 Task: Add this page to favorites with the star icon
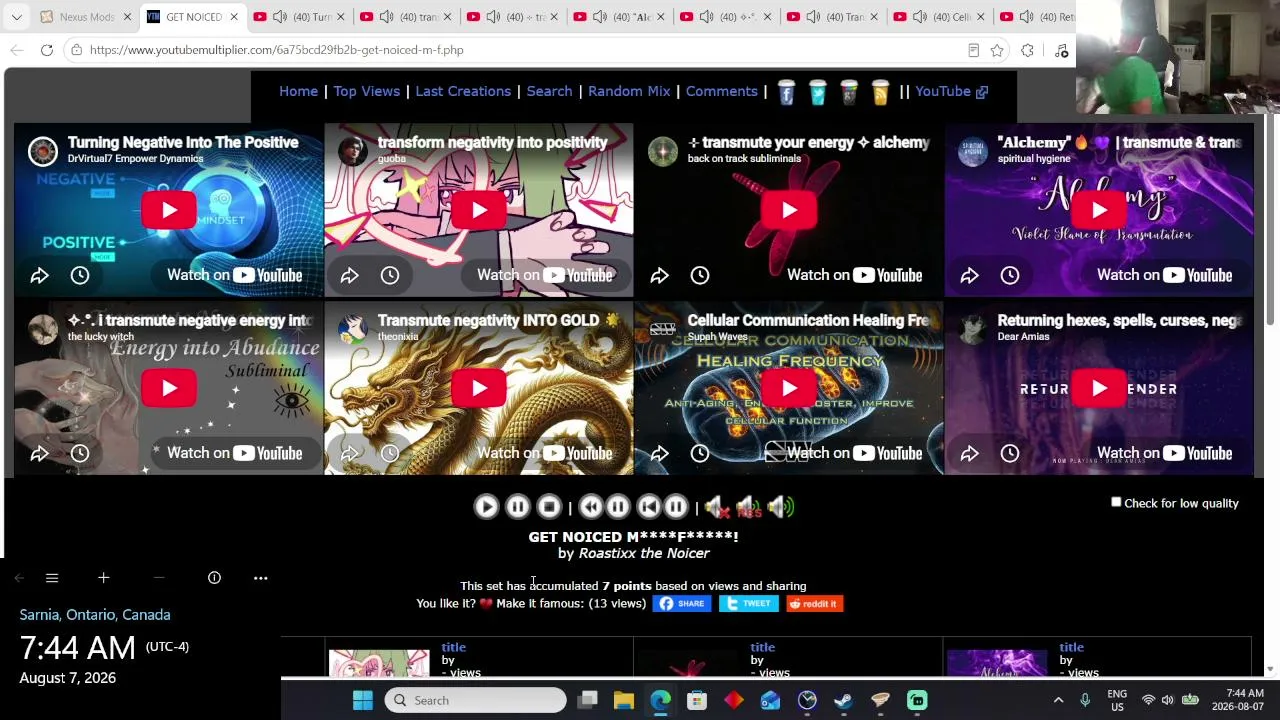pyautogui.click(x=997, y=50)
